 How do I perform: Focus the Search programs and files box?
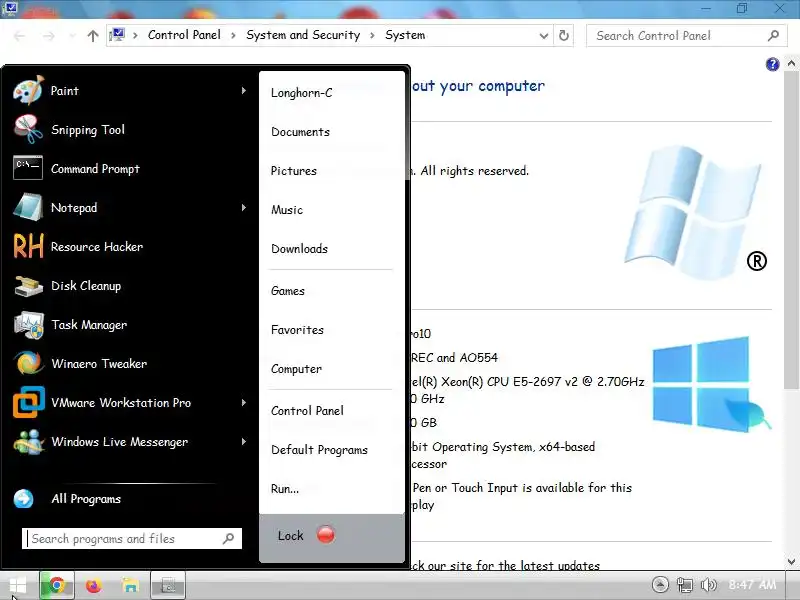tap(132, 538)
